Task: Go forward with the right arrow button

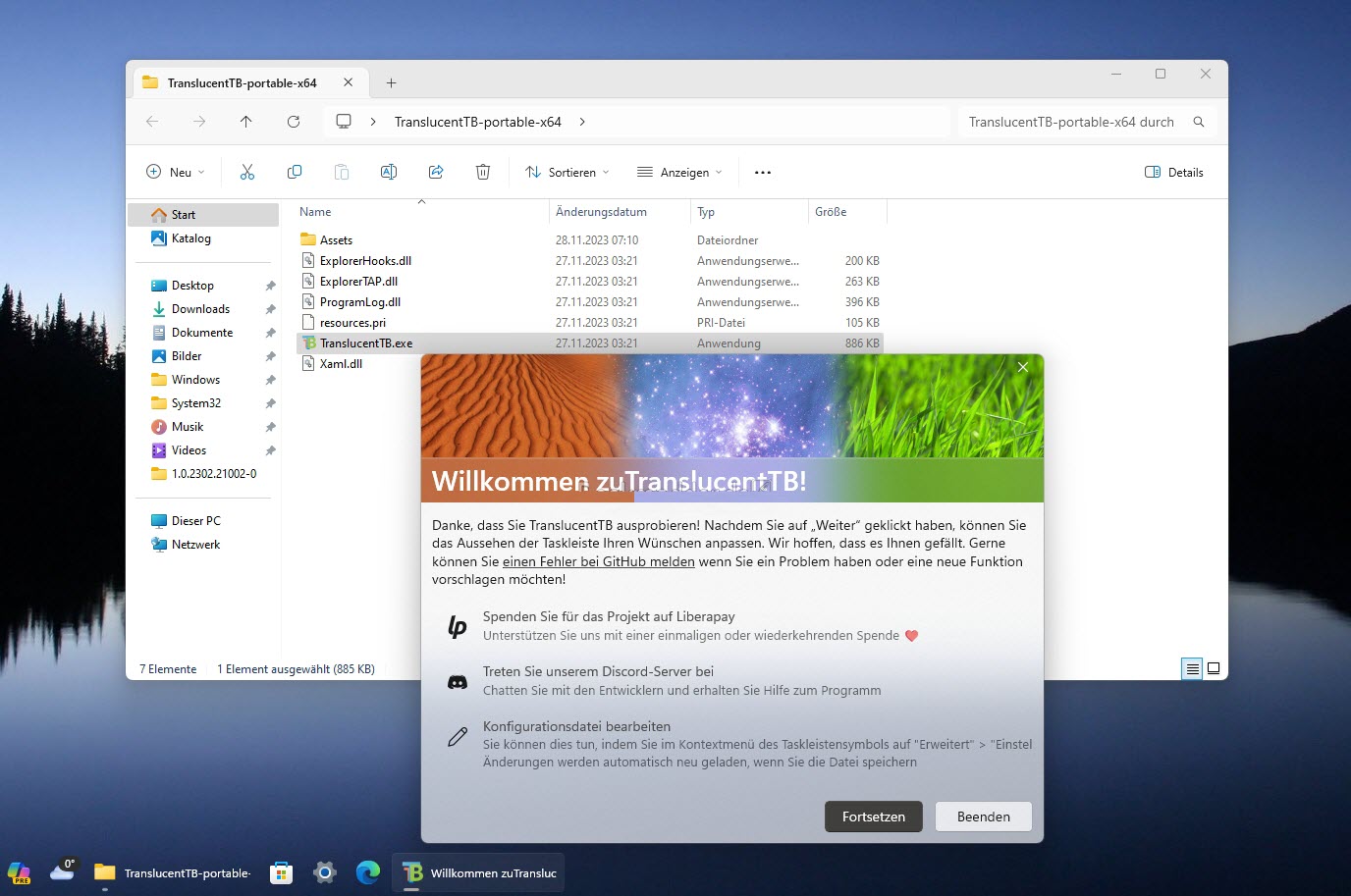Action: (199, 122)
